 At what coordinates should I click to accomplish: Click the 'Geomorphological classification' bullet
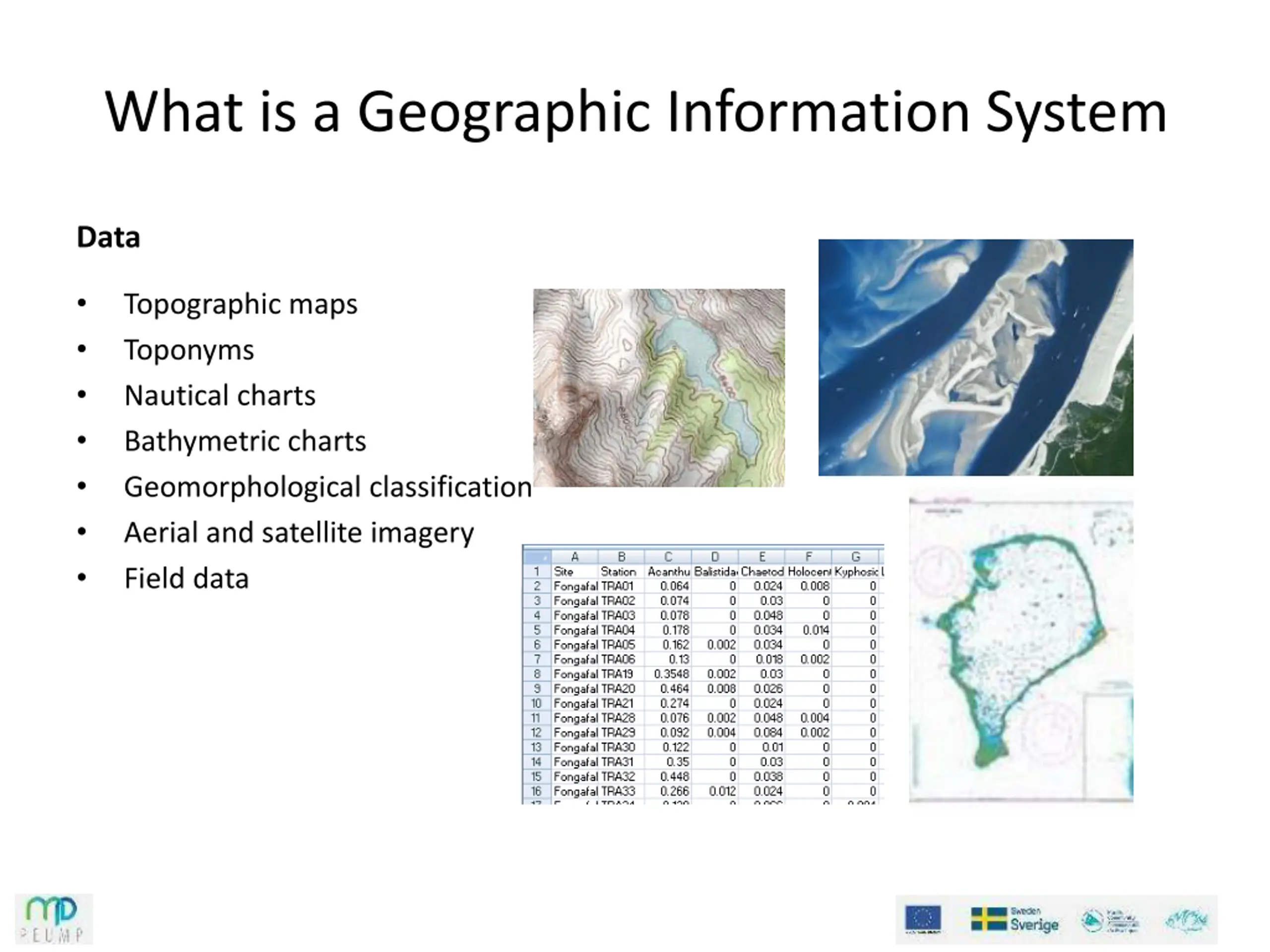coord(328,487)
